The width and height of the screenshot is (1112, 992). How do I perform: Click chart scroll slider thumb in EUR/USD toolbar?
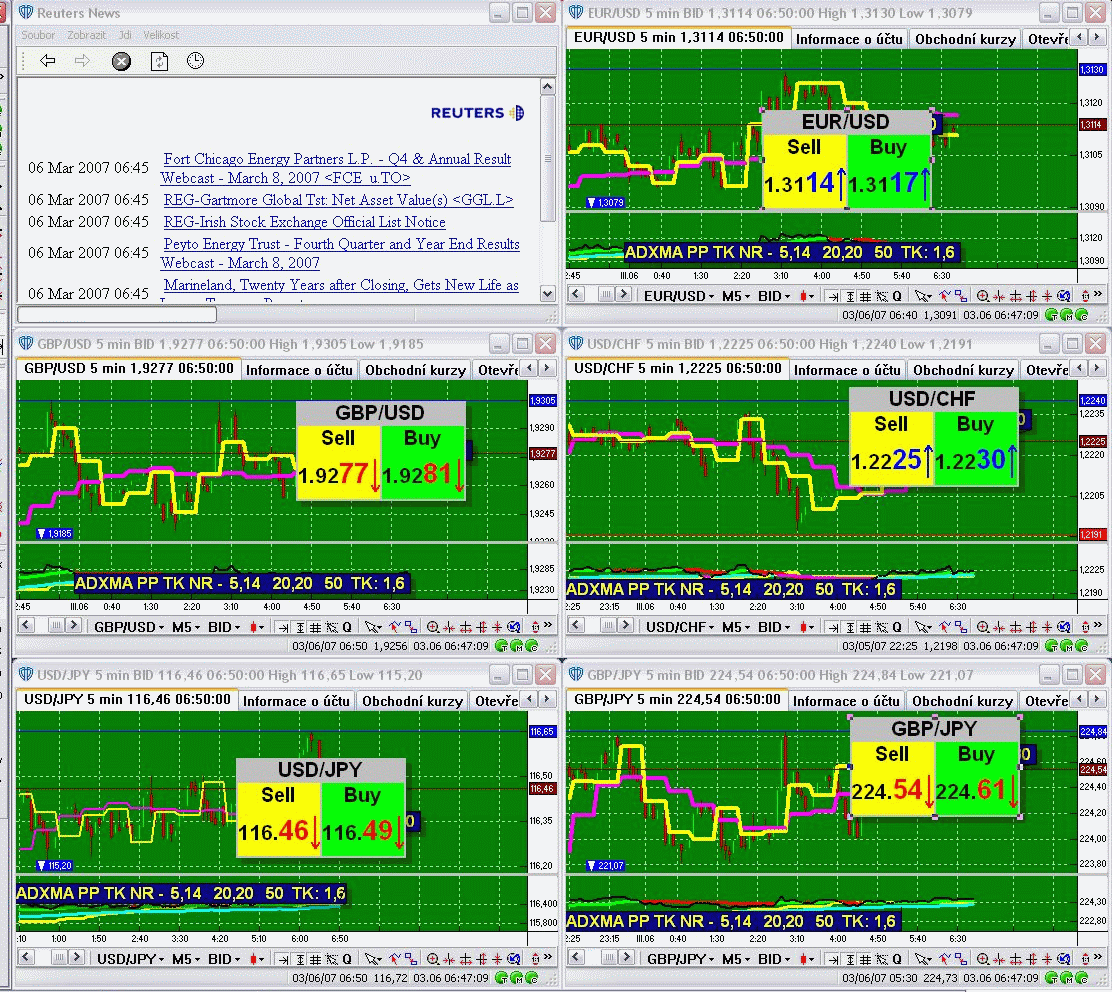[606, 294]
